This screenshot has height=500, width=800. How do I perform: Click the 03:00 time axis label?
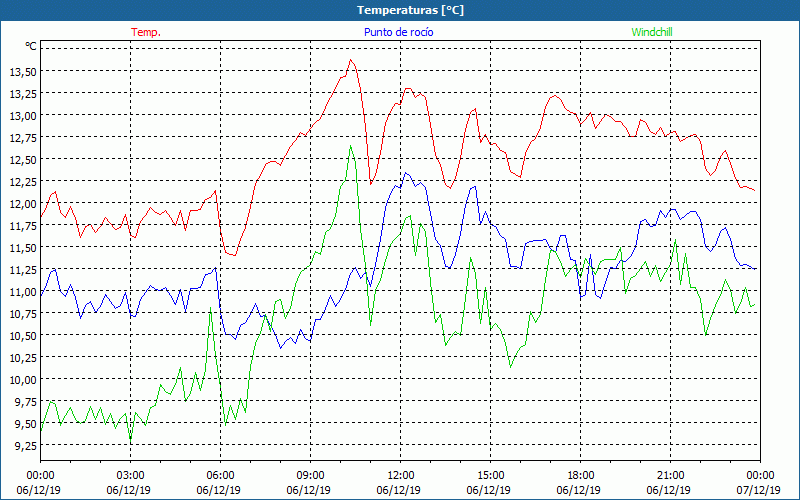coord(131,476)
